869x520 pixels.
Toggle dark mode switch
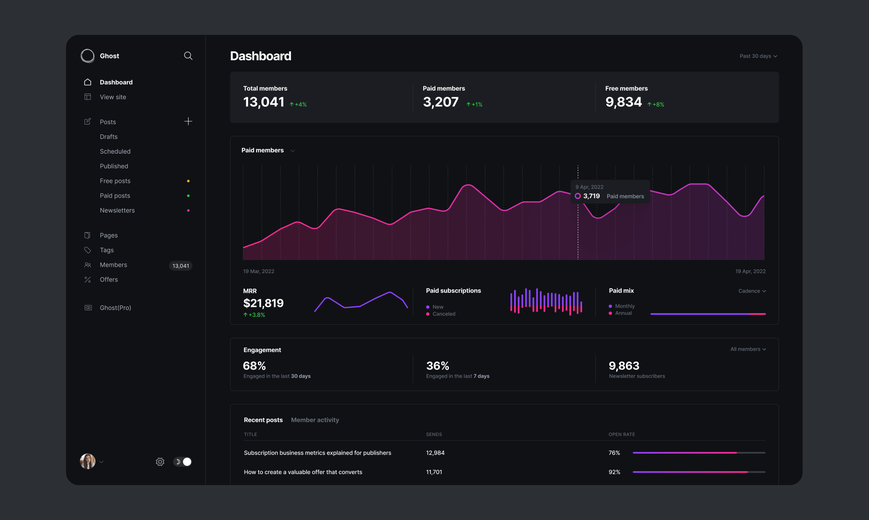(x=182, y=462)
